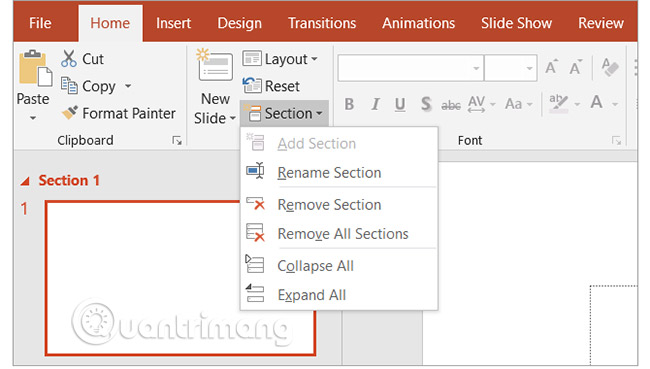Click the Change Case Aa icon
The width and height of the screenshot is (650, 369).
pyautogui.click(x=513, y=104)
